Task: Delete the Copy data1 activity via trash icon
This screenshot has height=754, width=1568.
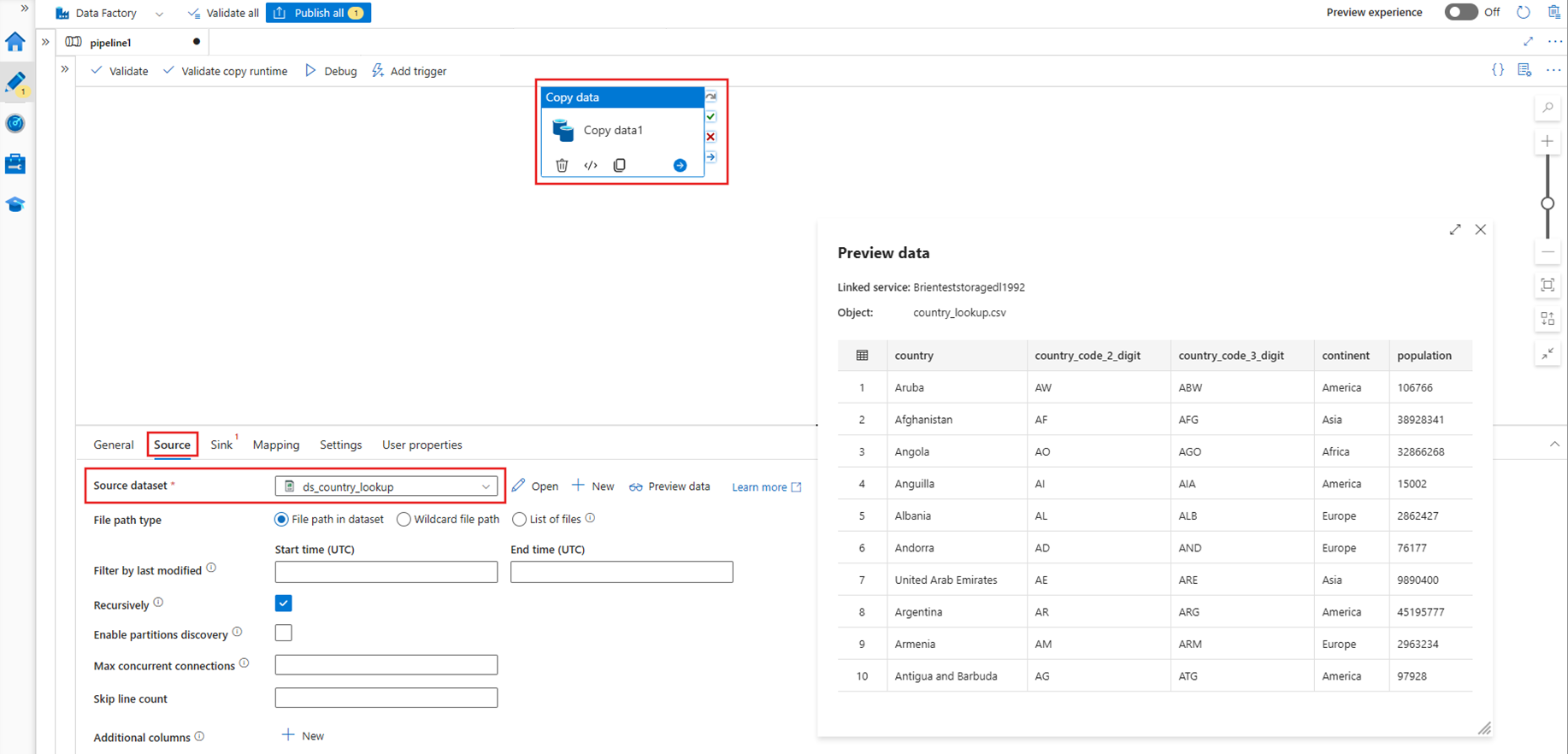Action: [x=562, y=165]
